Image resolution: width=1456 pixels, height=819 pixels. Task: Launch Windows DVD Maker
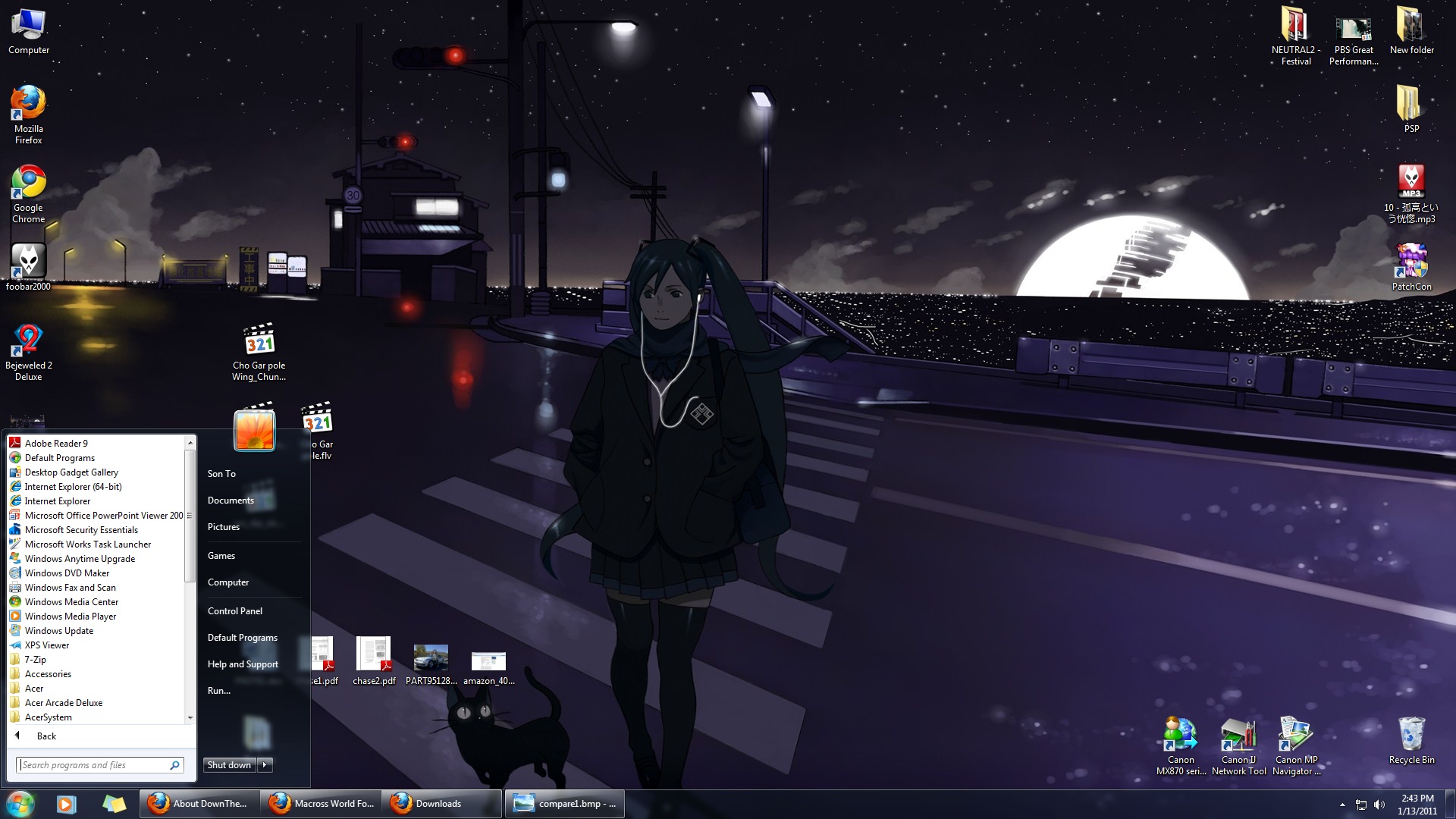[96, 573]
